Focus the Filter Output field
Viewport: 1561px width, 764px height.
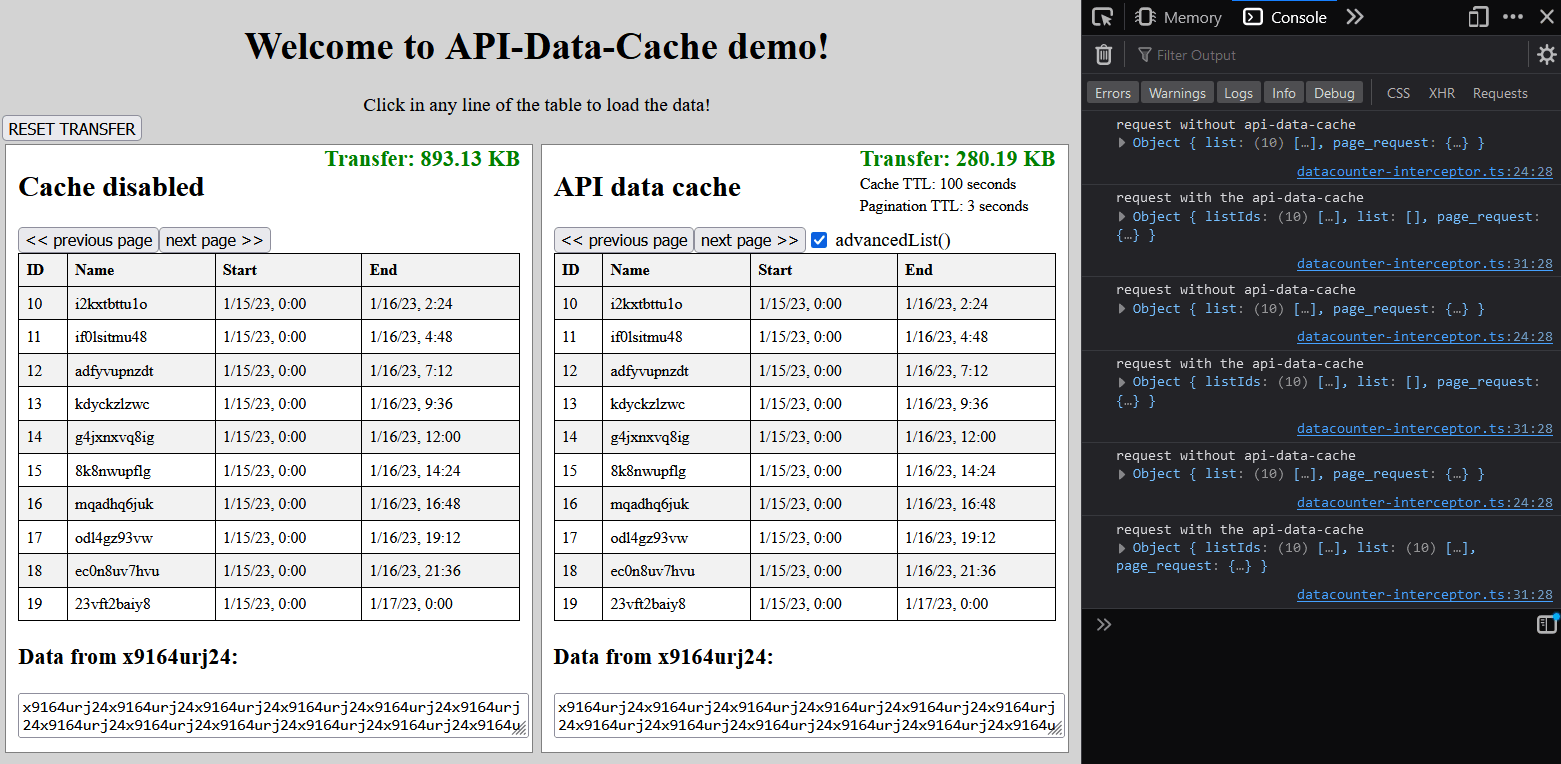click(1330, 55)
